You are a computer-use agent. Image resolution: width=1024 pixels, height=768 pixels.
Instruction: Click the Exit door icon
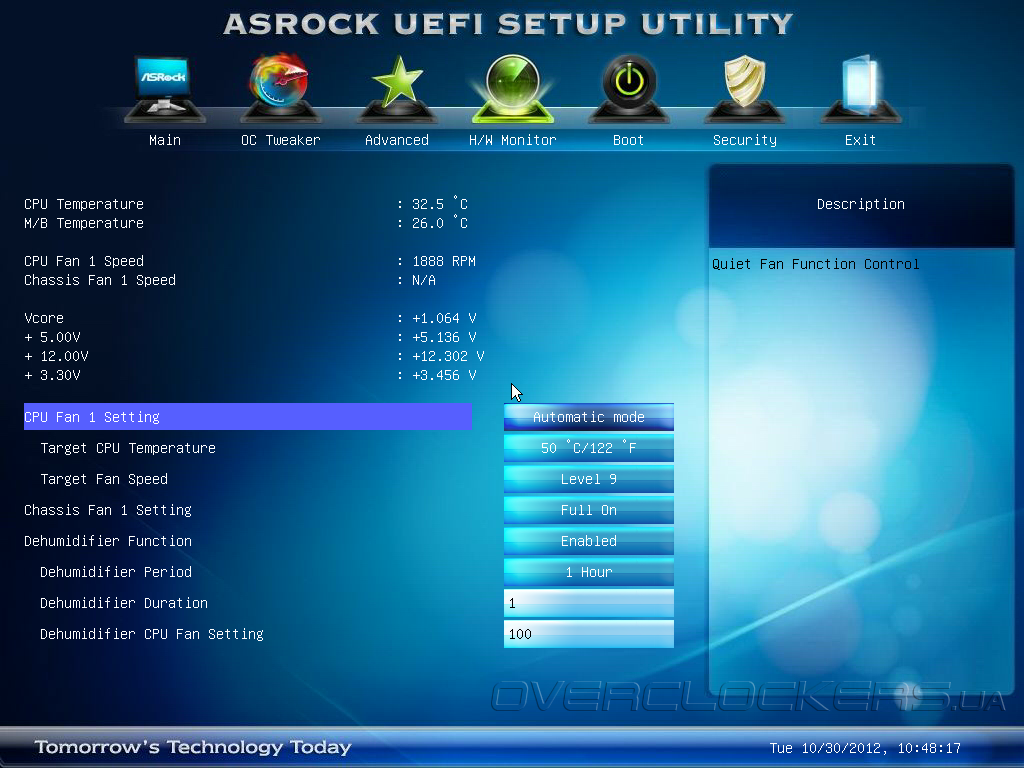(x=861, y=89)
